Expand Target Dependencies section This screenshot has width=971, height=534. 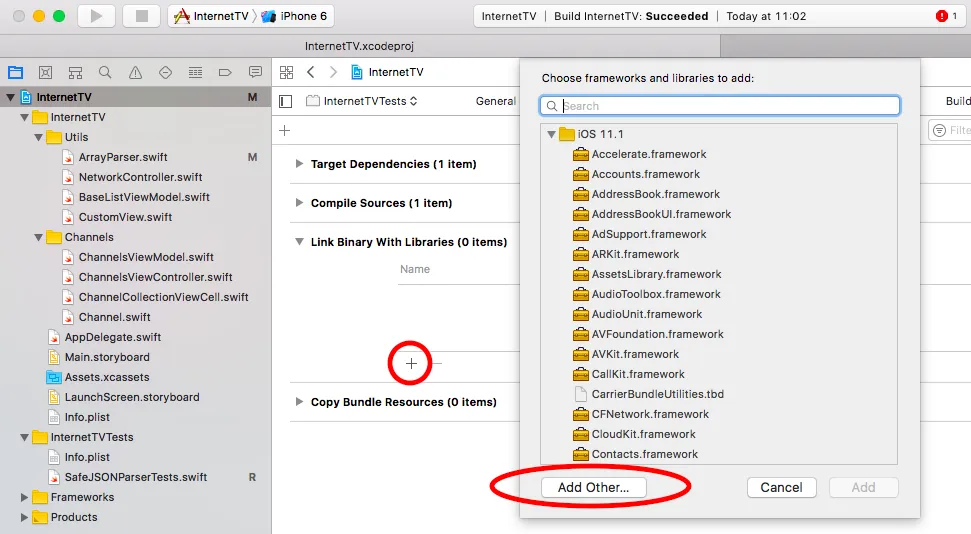(x=299, y=164)
